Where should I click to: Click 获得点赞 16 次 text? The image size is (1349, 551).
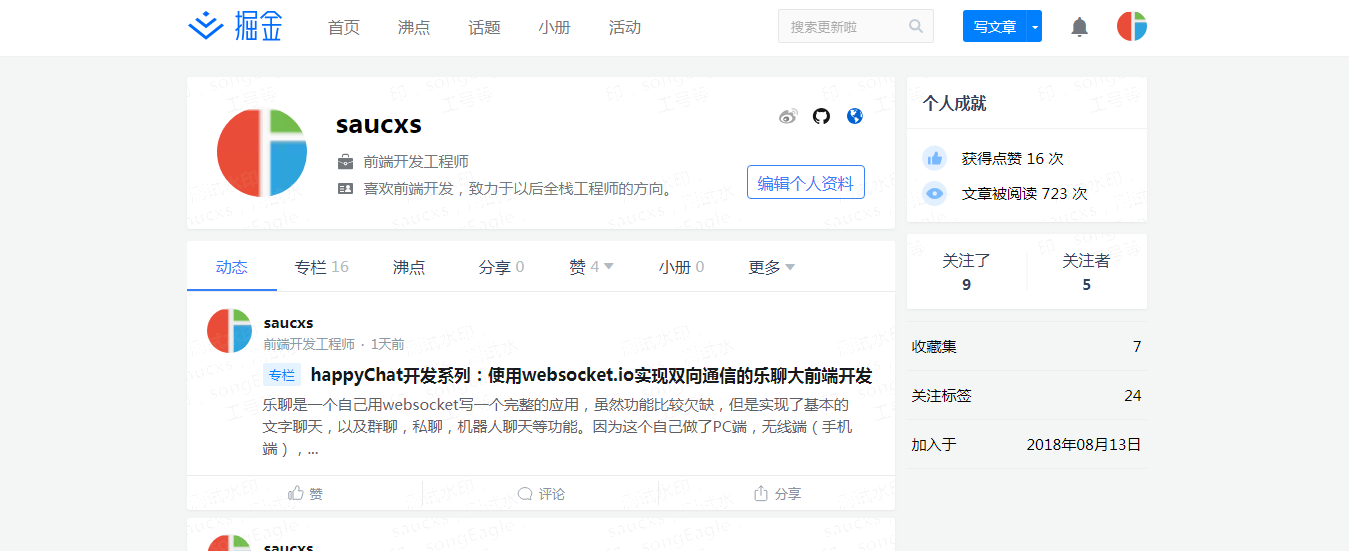click(x=1012, y=158)
